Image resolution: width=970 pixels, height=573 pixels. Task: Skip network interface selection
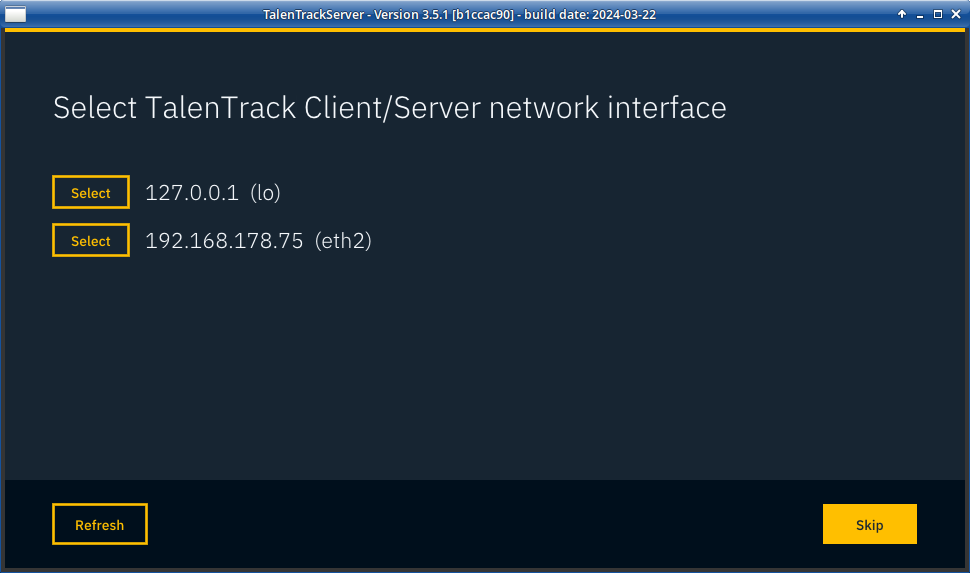coord(869,525)
